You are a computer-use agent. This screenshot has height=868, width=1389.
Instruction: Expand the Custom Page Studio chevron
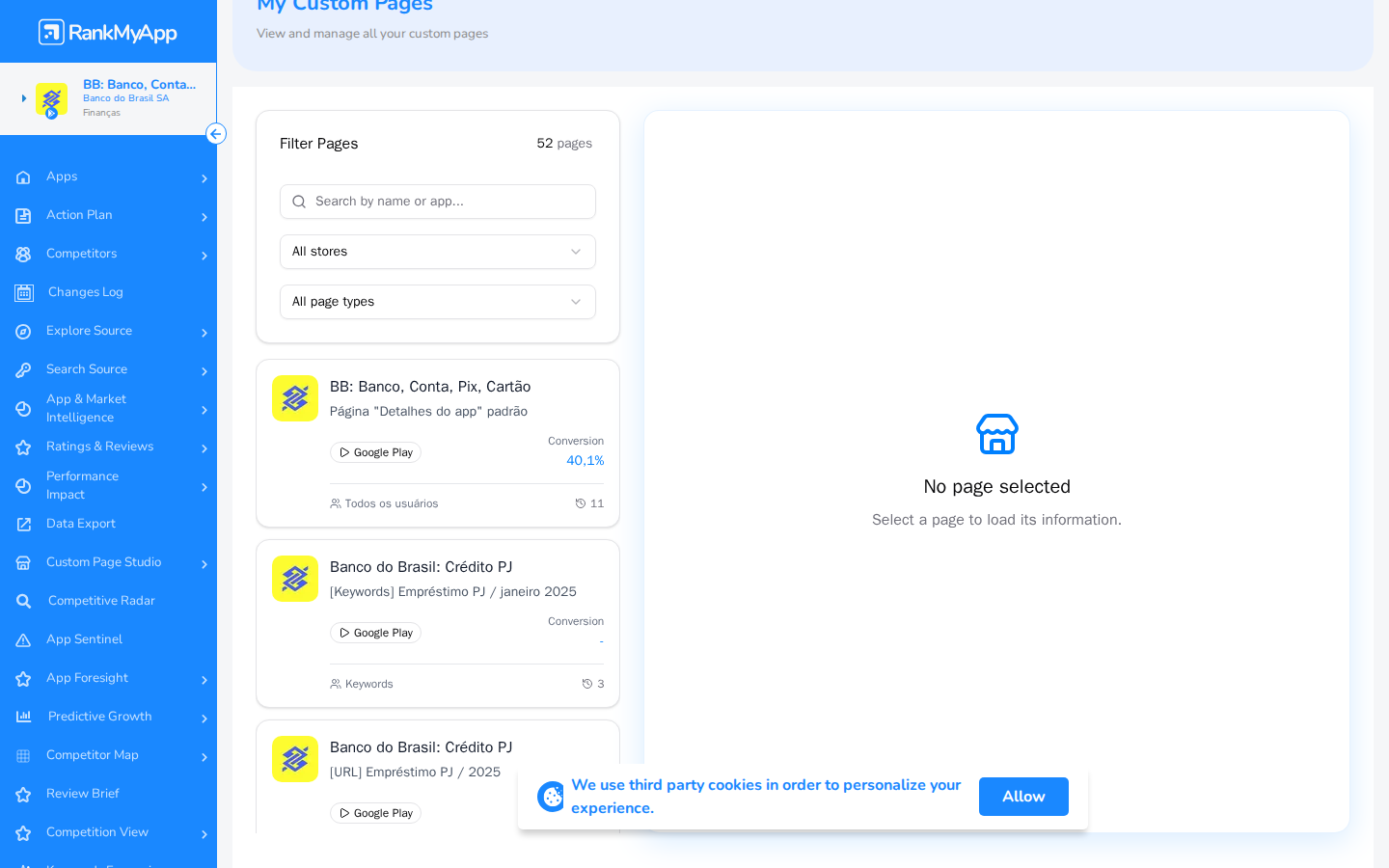[x=204, y=564]
